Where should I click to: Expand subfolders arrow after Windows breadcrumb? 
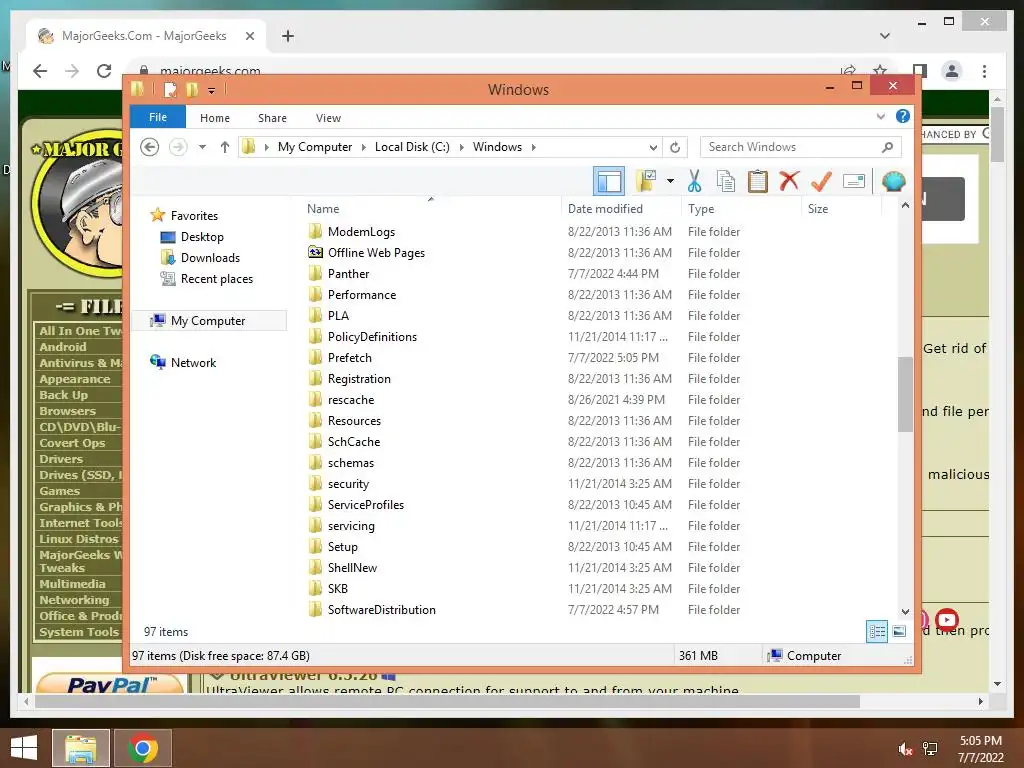pos(534,147)
